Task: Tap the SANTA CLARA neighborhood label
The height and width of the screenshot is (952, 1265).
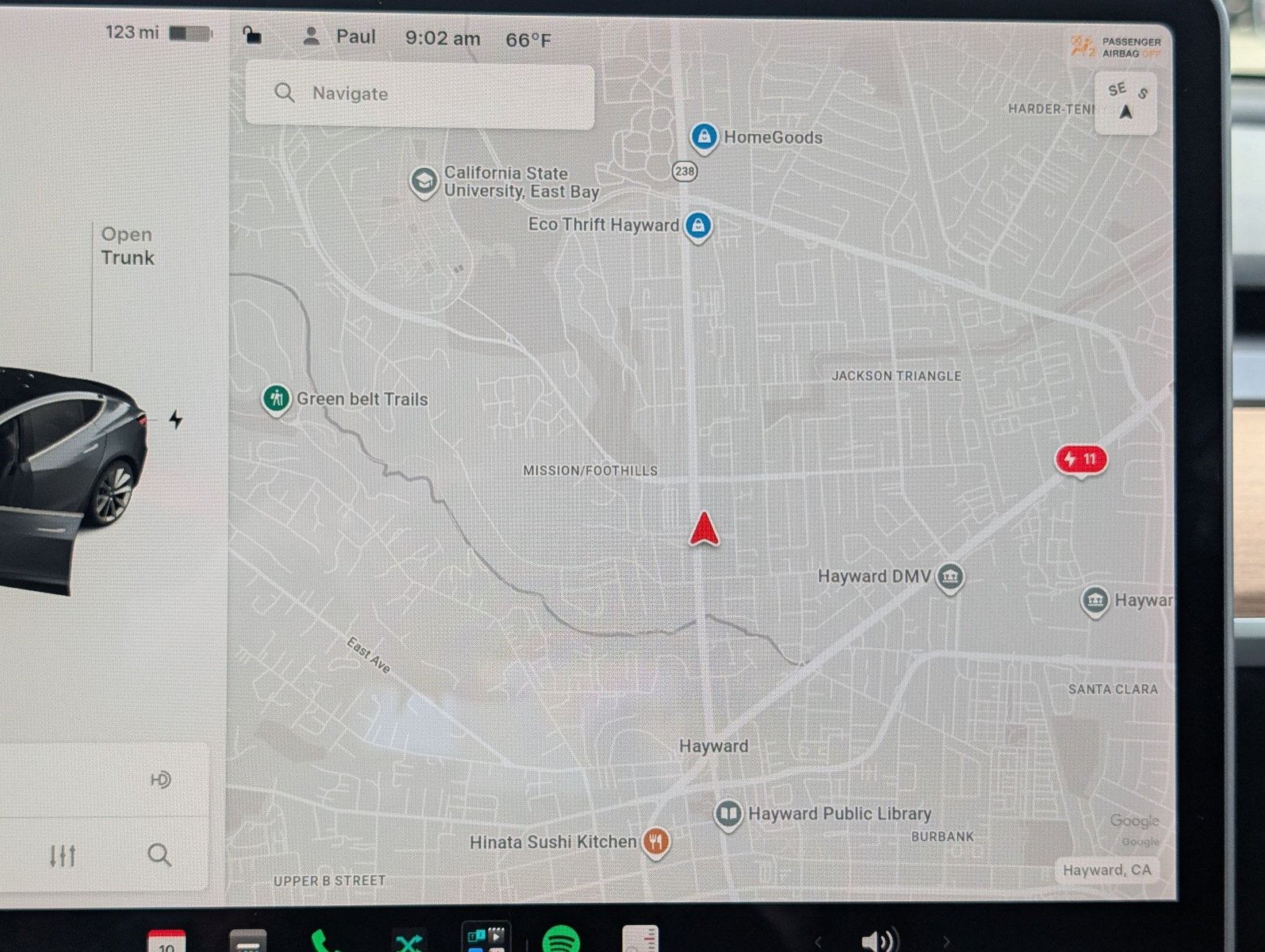Action: [x=1113, y=689]
